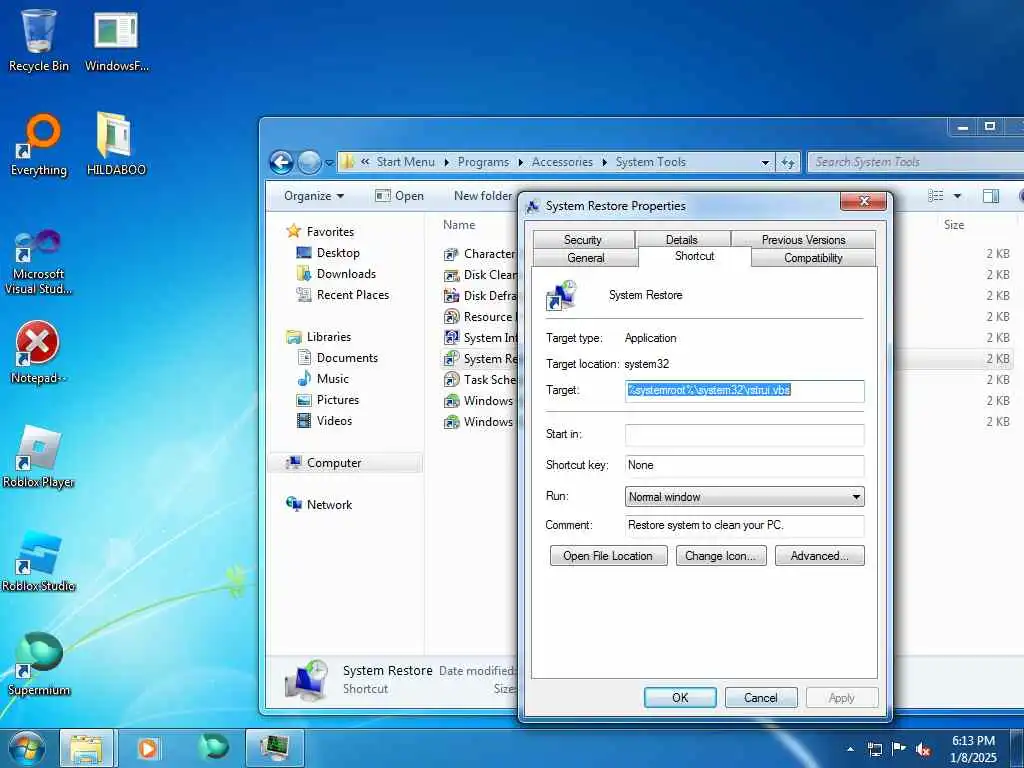
Task: Create a New folder from the toolbar
Action: point(483,196)
